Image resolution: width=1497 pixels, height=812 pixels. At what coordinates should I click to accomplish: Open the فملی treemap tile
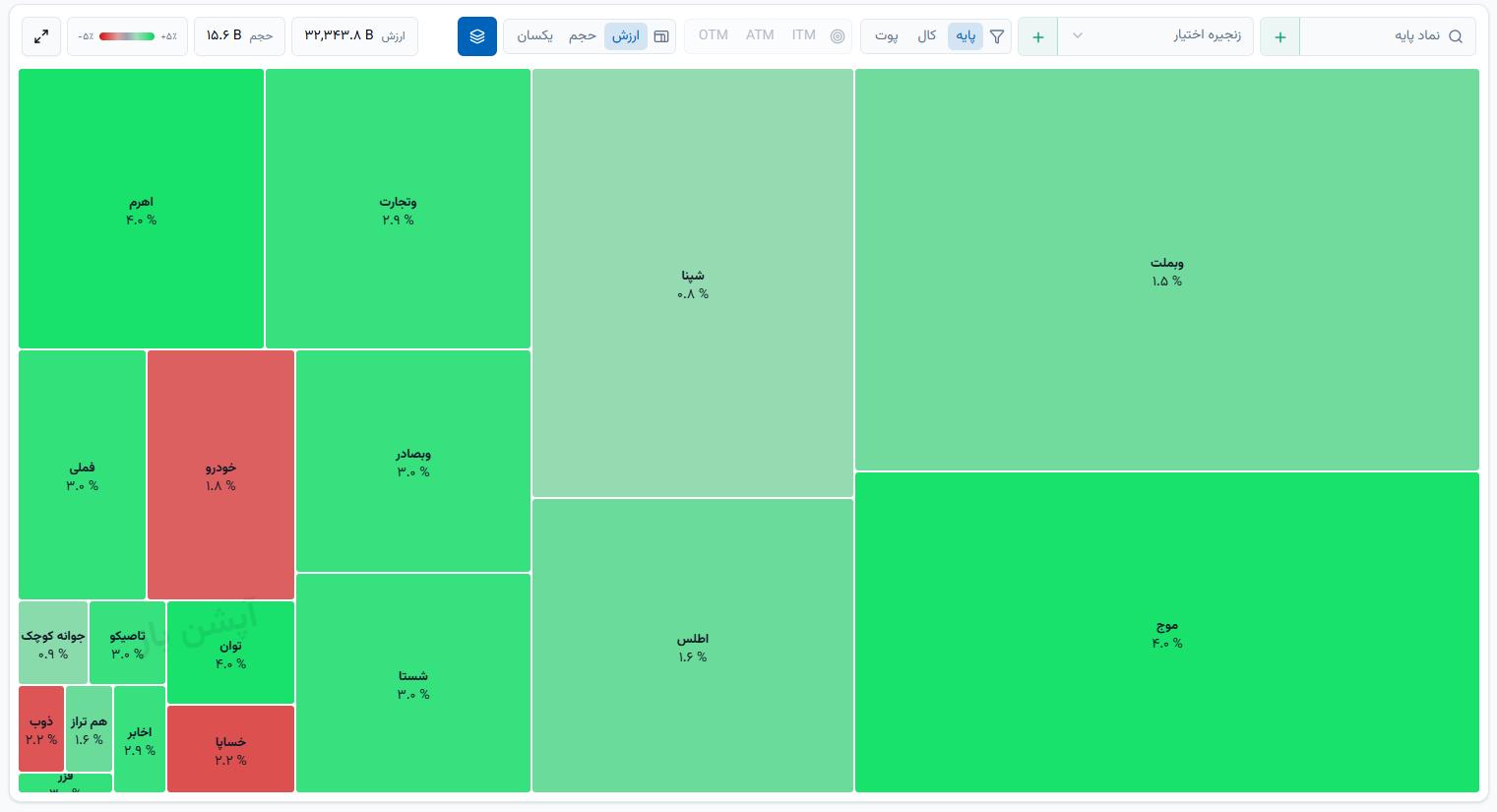point(82,474)
